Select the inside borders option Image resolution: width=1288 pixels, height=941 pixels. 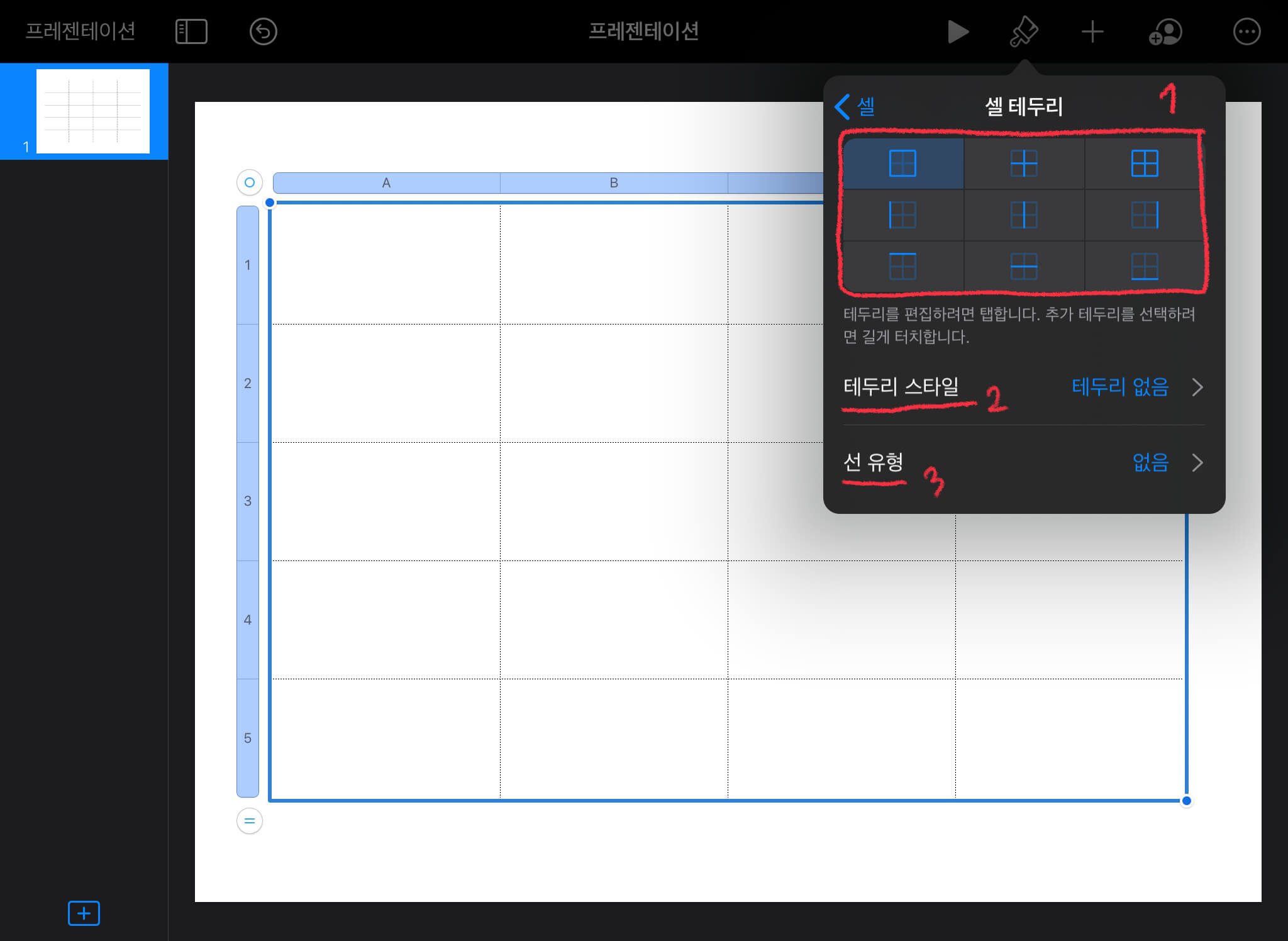(x=1023, y=164)
